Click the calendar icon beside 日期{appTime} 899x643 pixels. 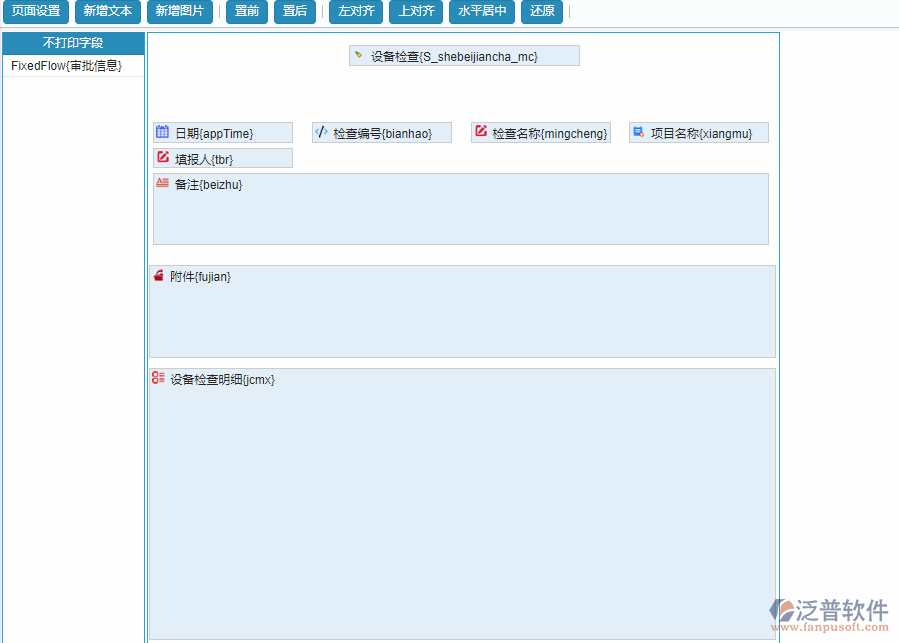tap(162, 131)
